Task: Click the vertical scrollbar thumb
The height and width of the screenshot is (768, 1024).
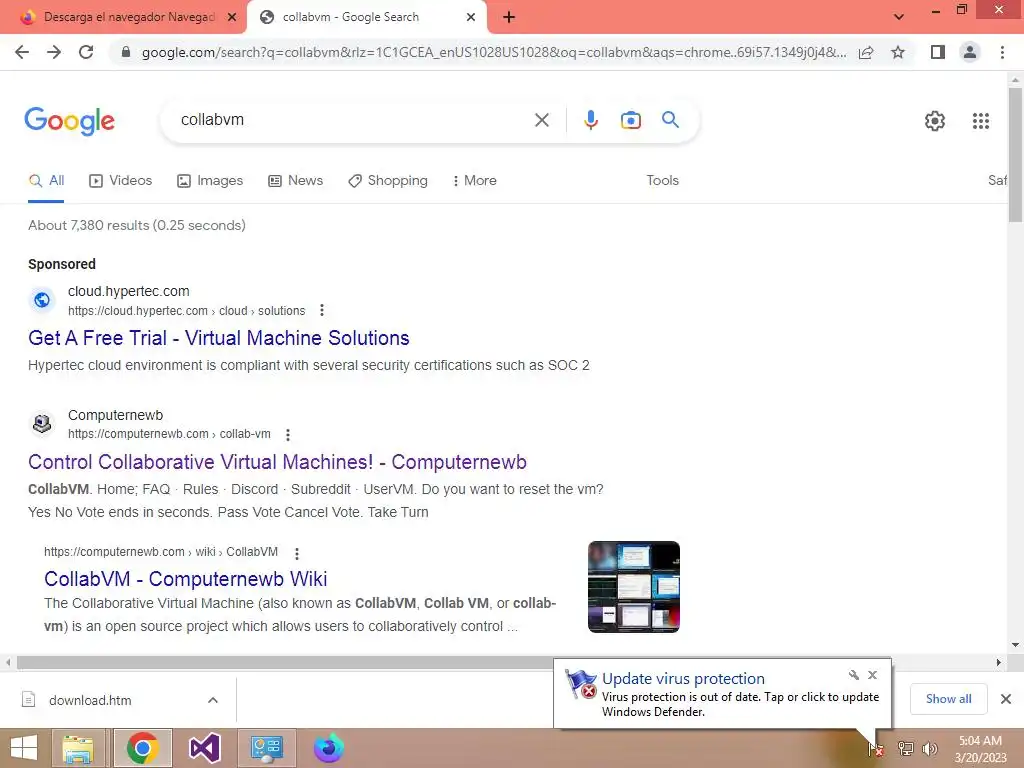Action: tap(1015, 153)
